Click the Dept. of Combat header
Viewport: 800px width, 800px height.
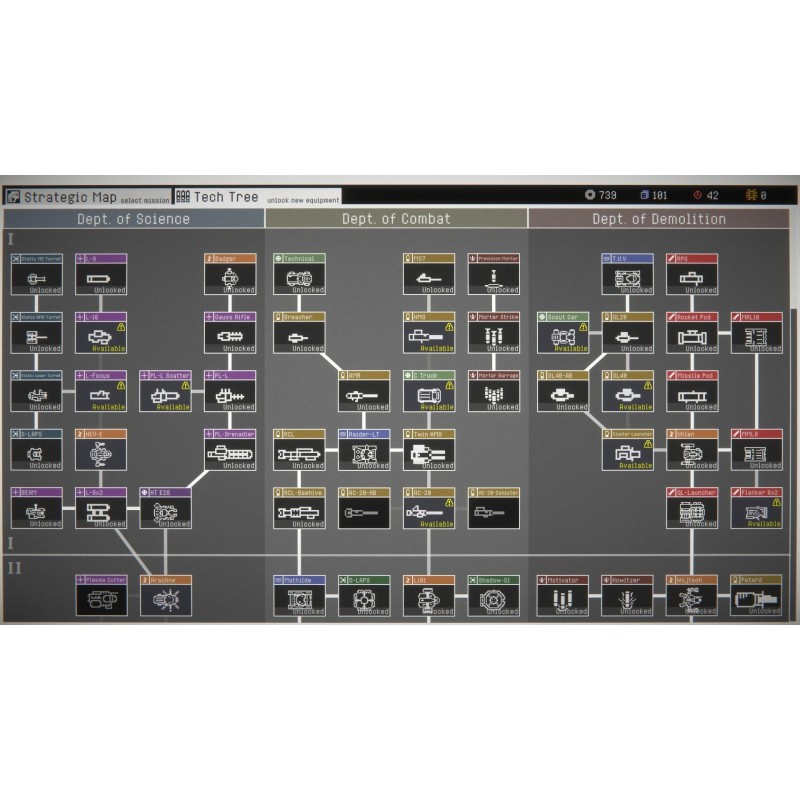pyautogui.click(x=396, y=219)
